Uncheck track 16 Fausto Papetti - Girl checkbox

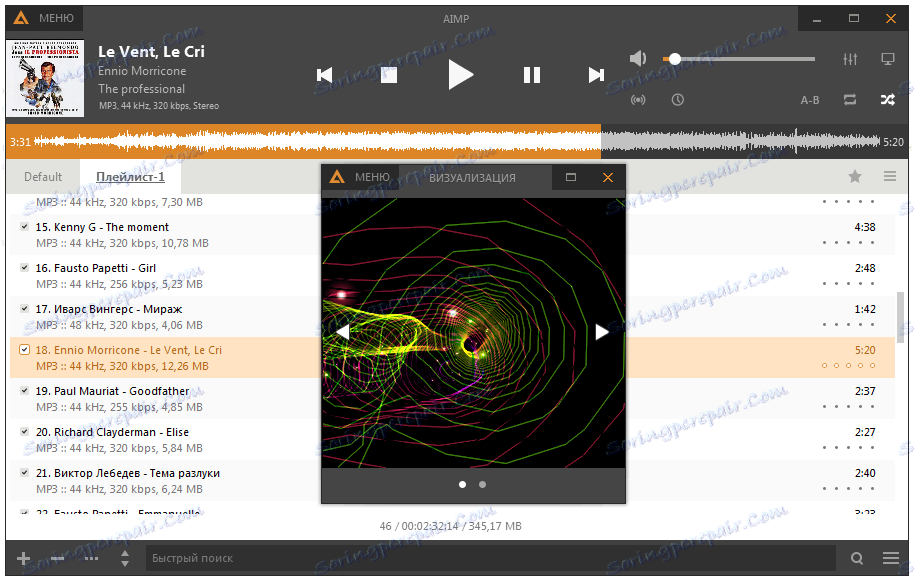click(24, 267)
